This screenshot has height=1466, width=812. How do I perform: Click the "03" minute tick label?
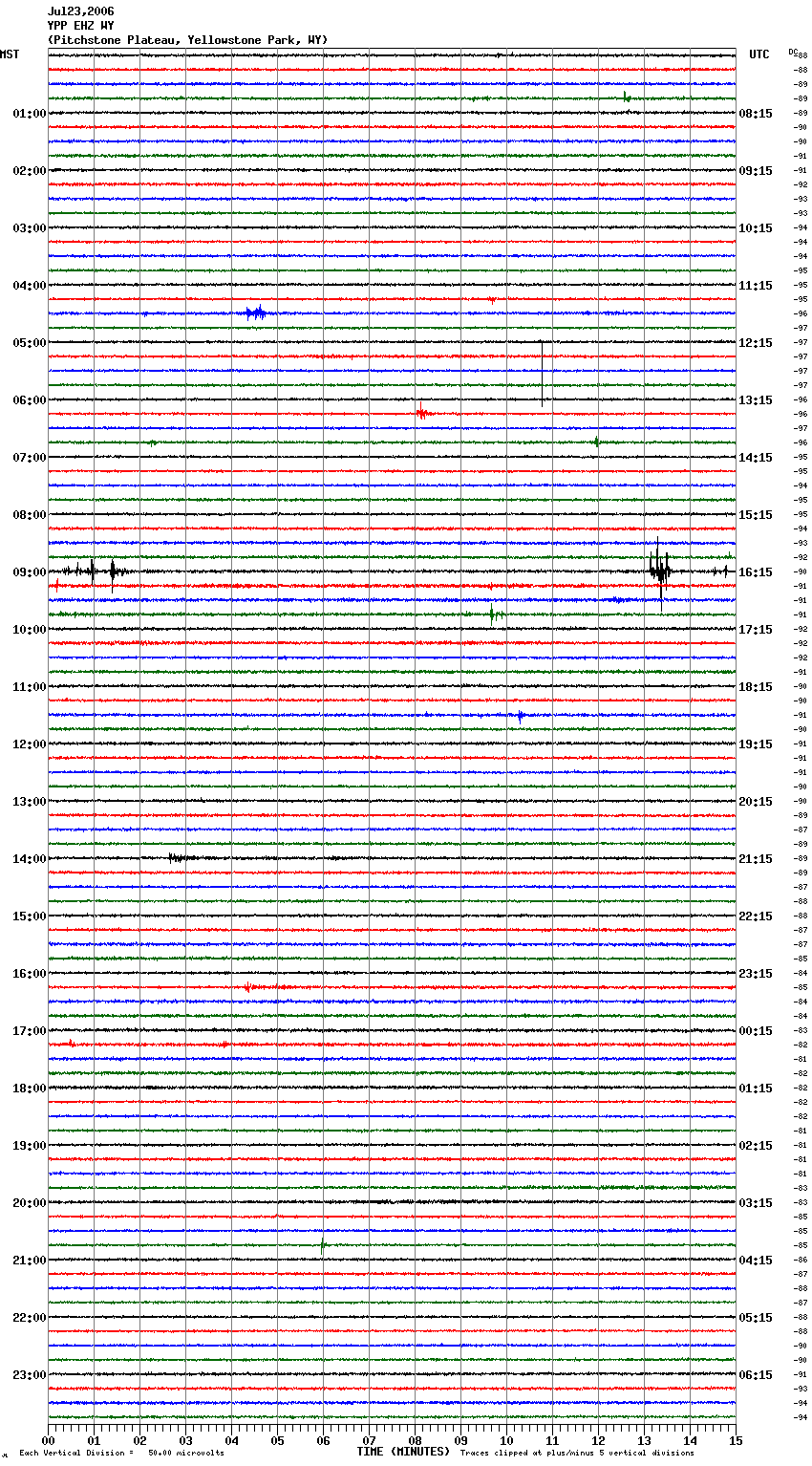(185, 1440)
